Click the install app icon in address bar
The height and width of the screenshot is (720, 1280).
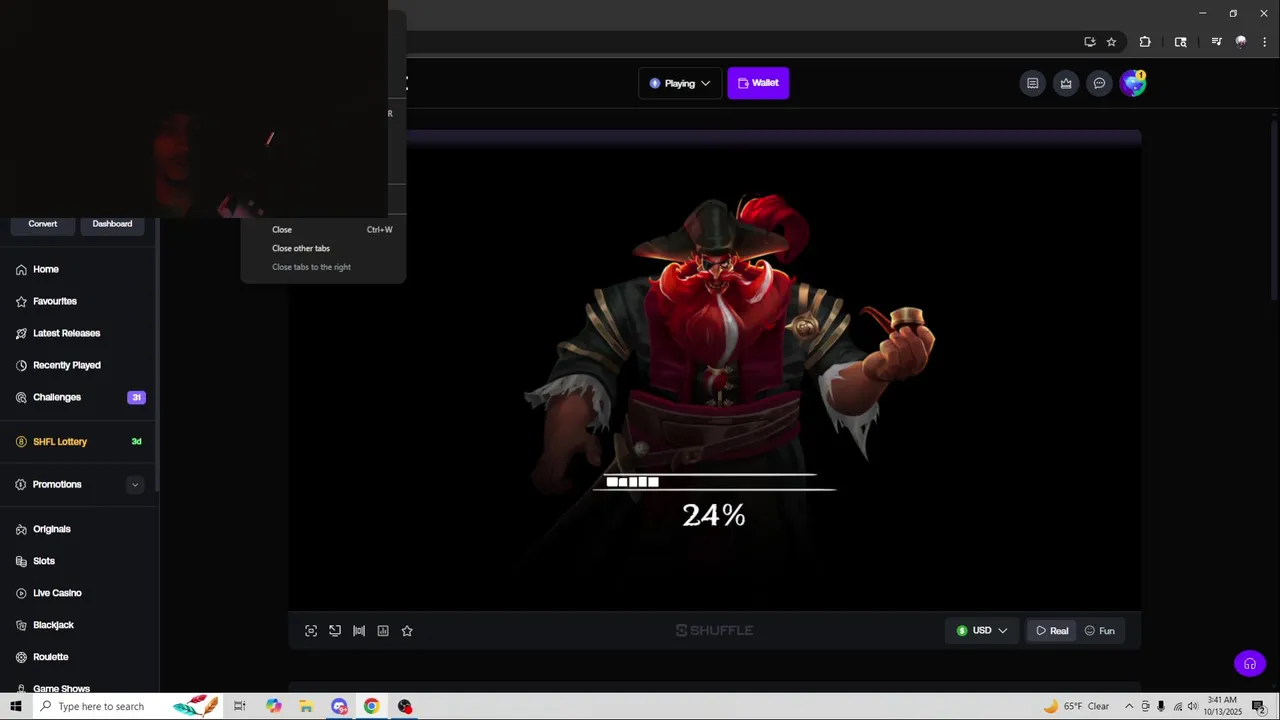[x=1090, y=42]
